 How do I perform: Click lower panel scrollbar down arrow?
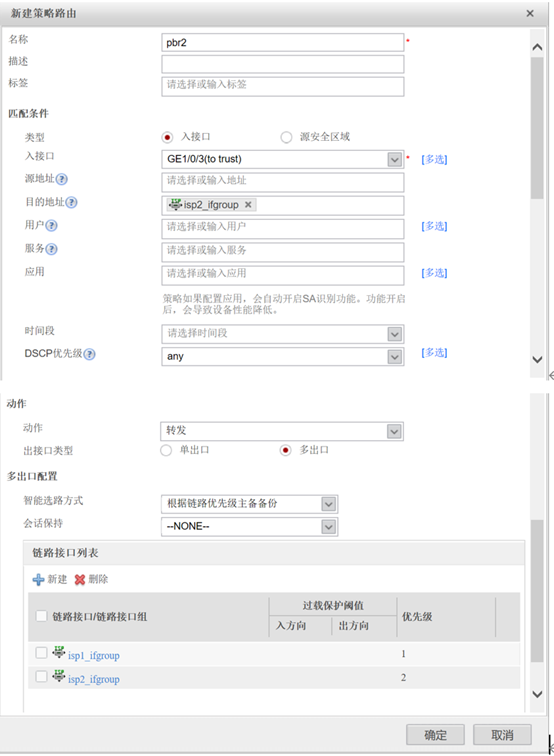point(537,694)
